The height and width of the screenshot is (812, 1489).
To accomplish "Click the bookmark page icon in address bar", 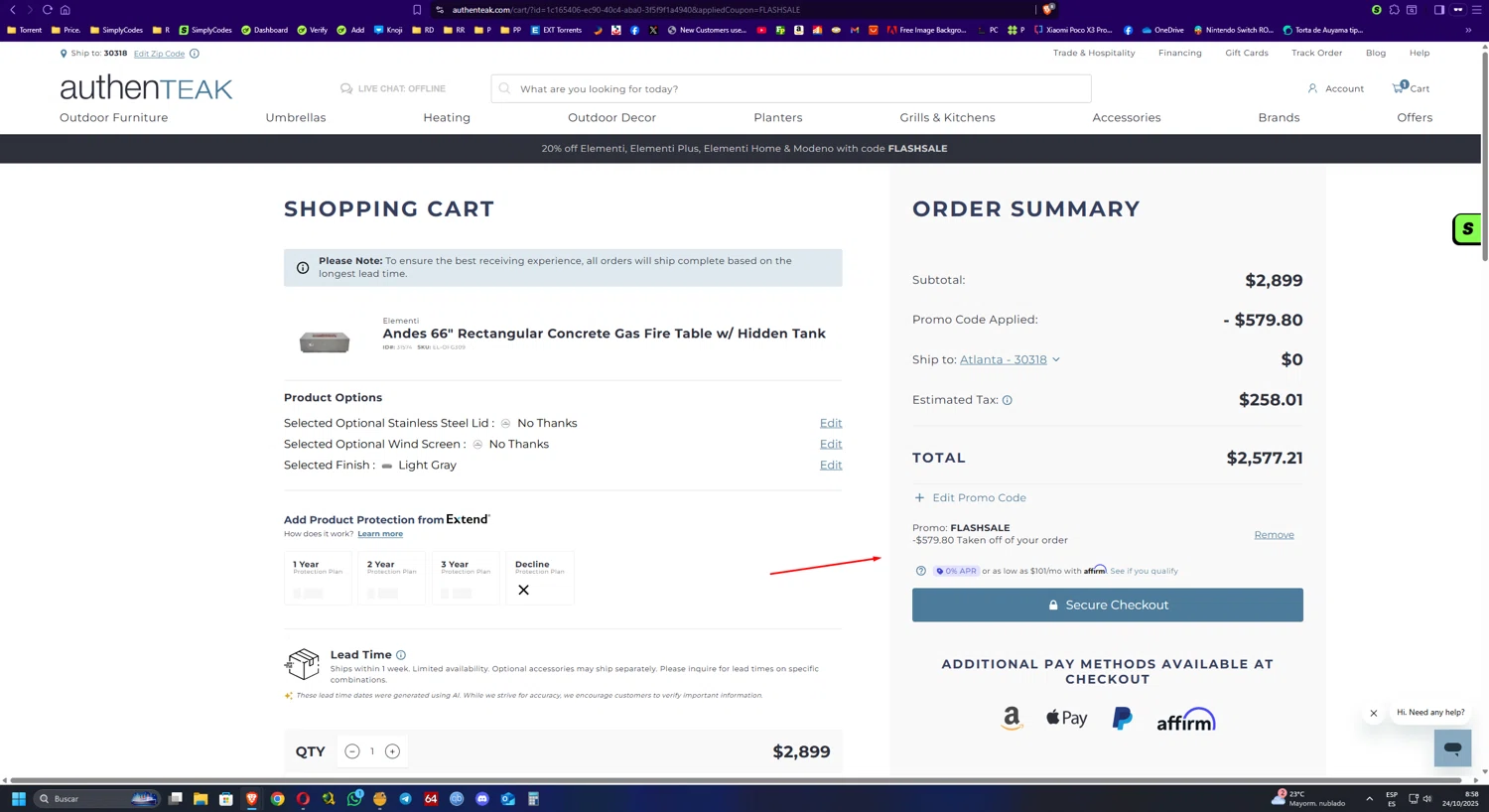I will (x=417, y=10).
